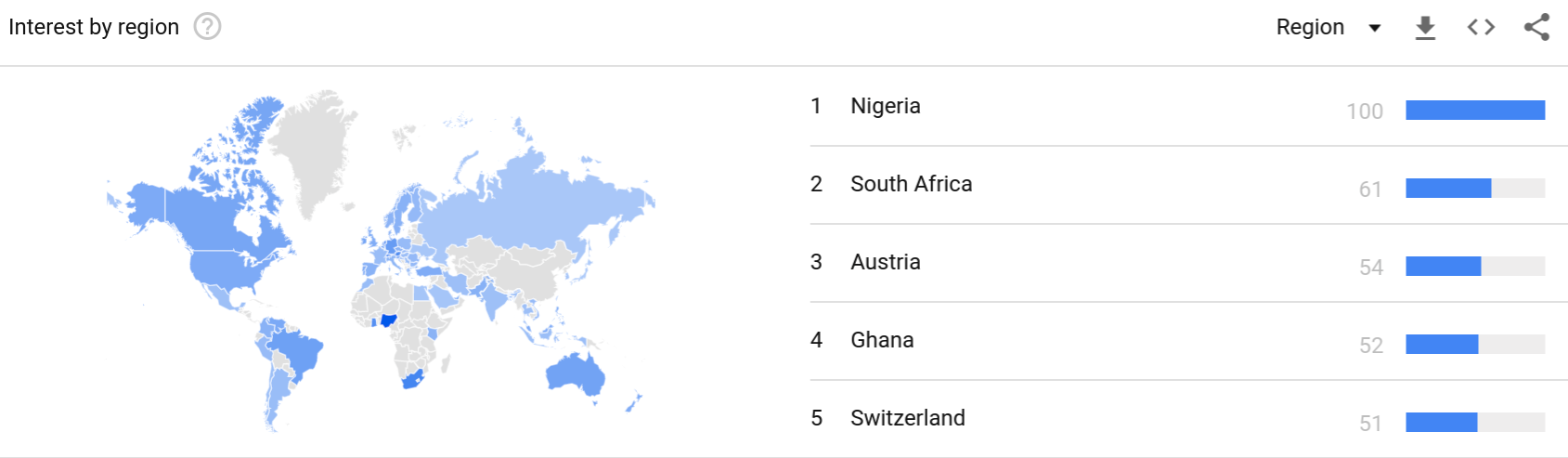Select South Africa in the ranking list
The image size is (1568, 458).
[911, 184]
